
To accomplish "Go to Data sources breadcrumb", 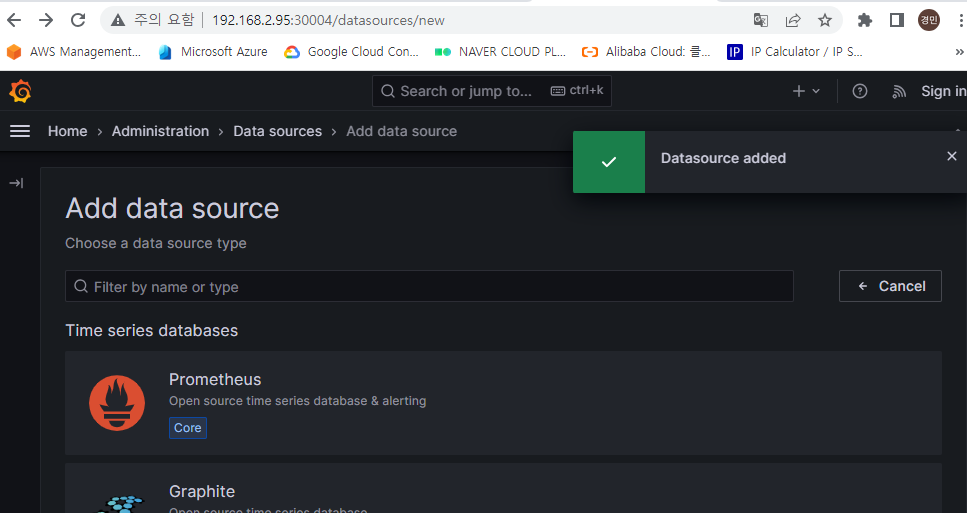I will 278,131.
